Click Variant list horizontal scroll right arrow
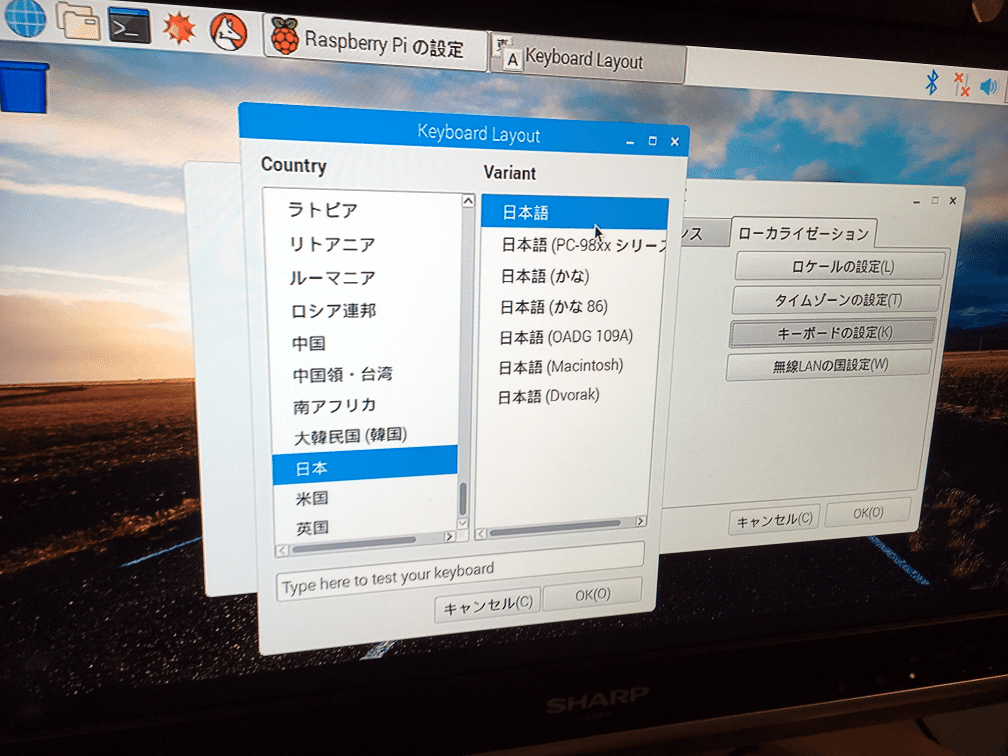Screen dimensions: 1008x756 [640, 521]
